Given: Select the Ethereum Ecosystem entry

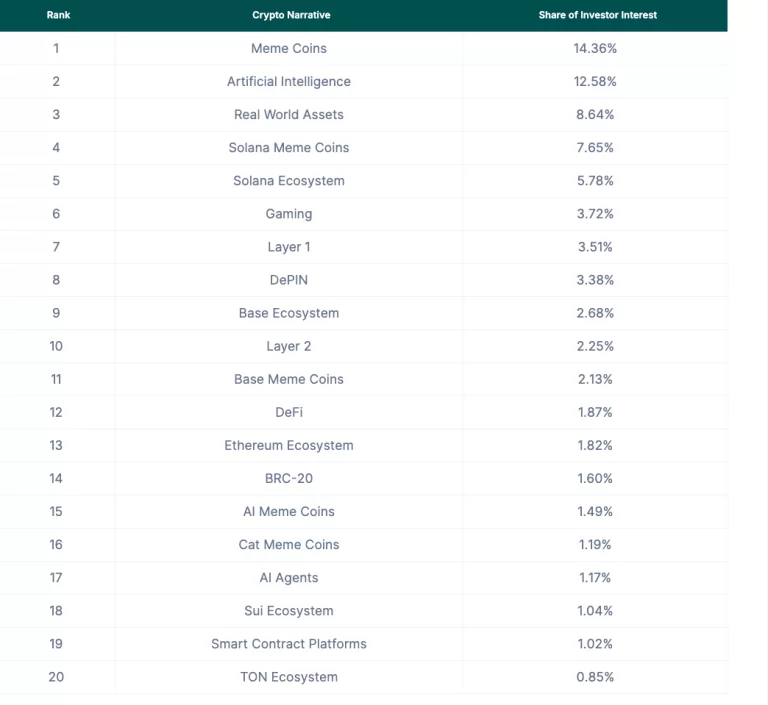Looking at the screenshot, I should point(289,445).
